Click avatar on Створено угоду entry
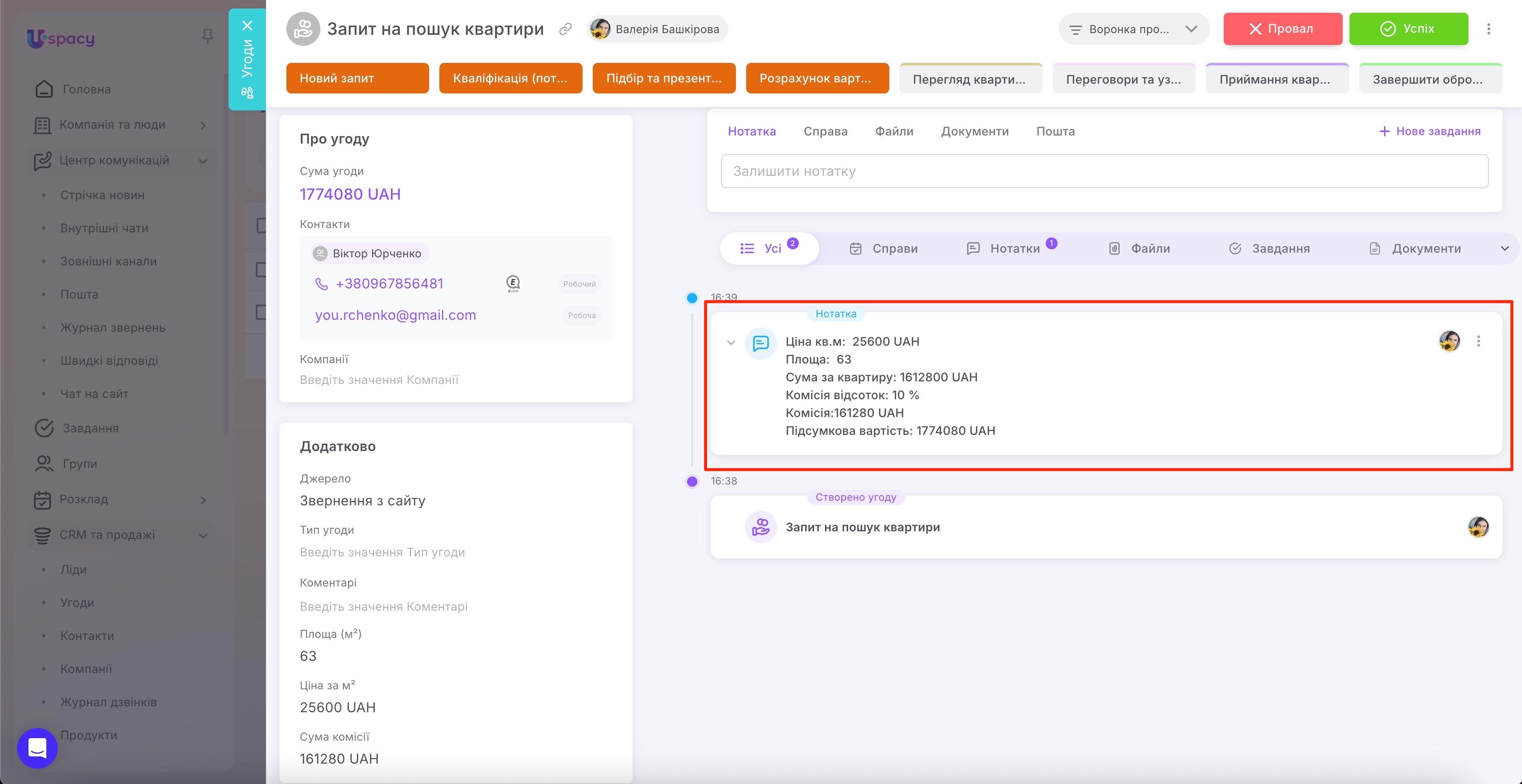The height and width of the screenshot is (784, 1522). pos(1478,527)
